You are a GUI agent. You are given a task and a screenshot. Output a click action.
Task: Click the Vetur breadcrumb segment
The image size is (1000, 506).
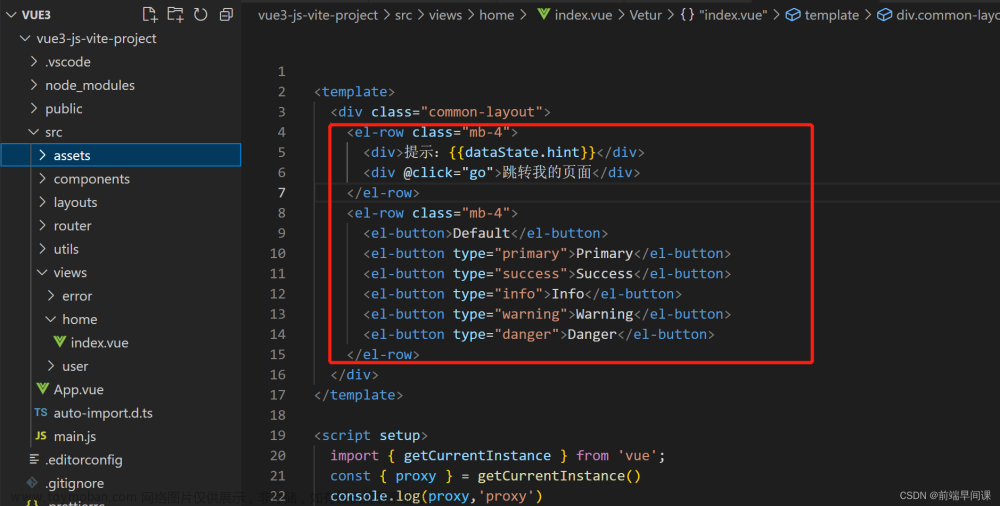click(645, 15)
